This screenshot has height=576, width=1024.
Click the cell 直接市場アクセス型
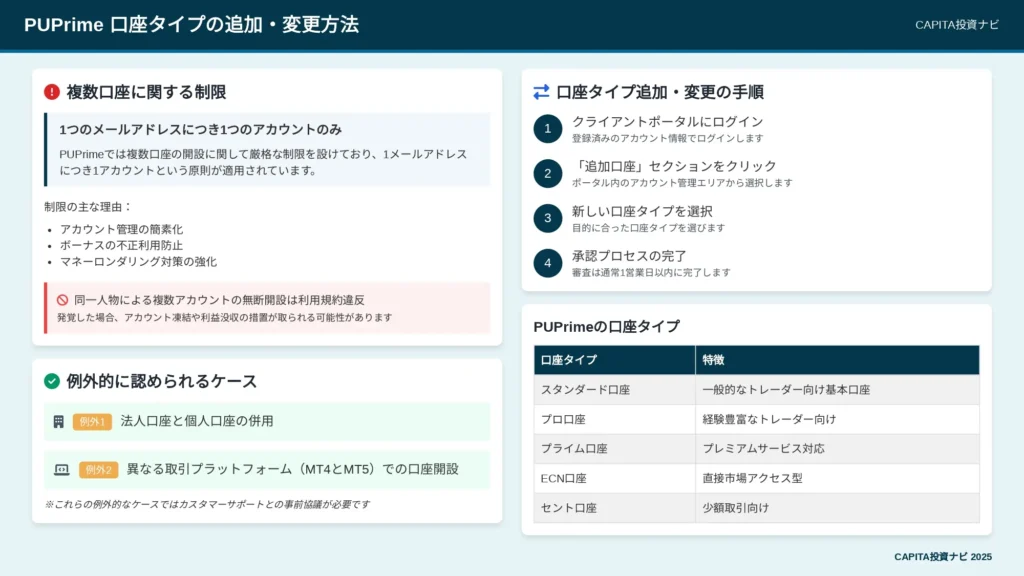click(838, 478)
